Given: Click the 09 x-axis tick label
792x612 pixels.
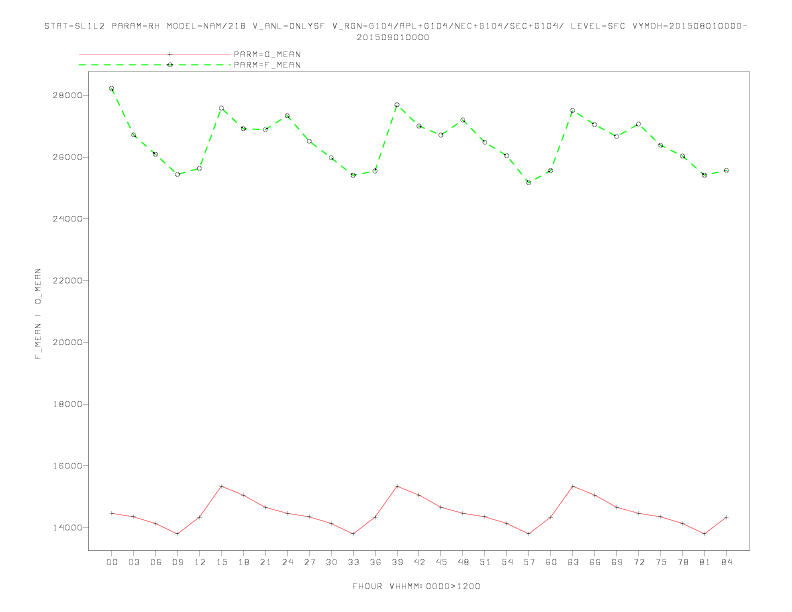Looking at the screenshot, I should click(x=177, y=562).
